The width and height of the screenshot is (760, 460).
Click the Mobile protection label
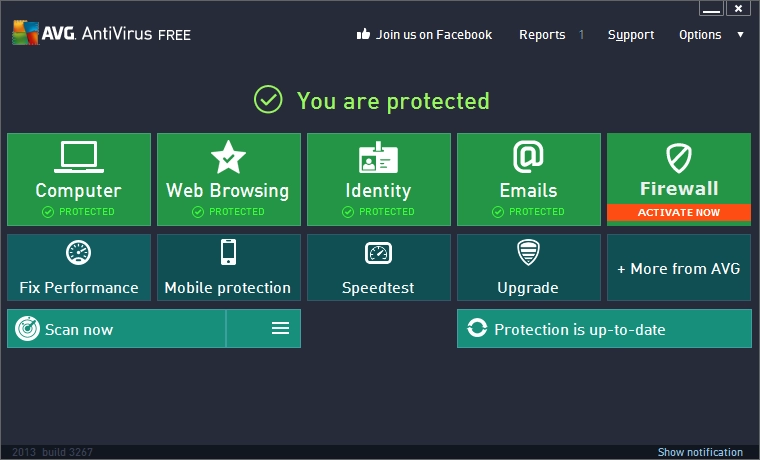click(228, 288)
